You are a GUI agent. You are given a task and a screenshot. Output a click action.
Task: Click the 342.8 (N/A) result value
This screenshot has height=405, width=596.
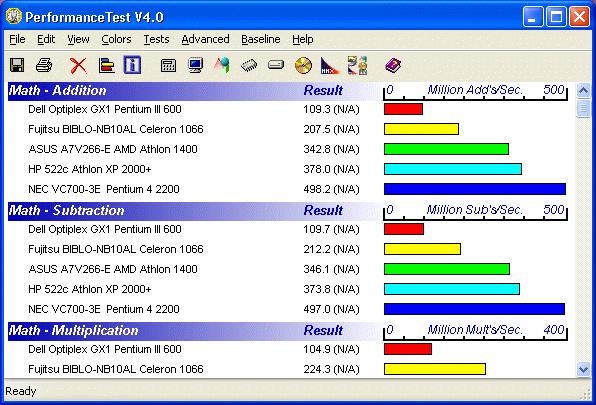point(331,149)
